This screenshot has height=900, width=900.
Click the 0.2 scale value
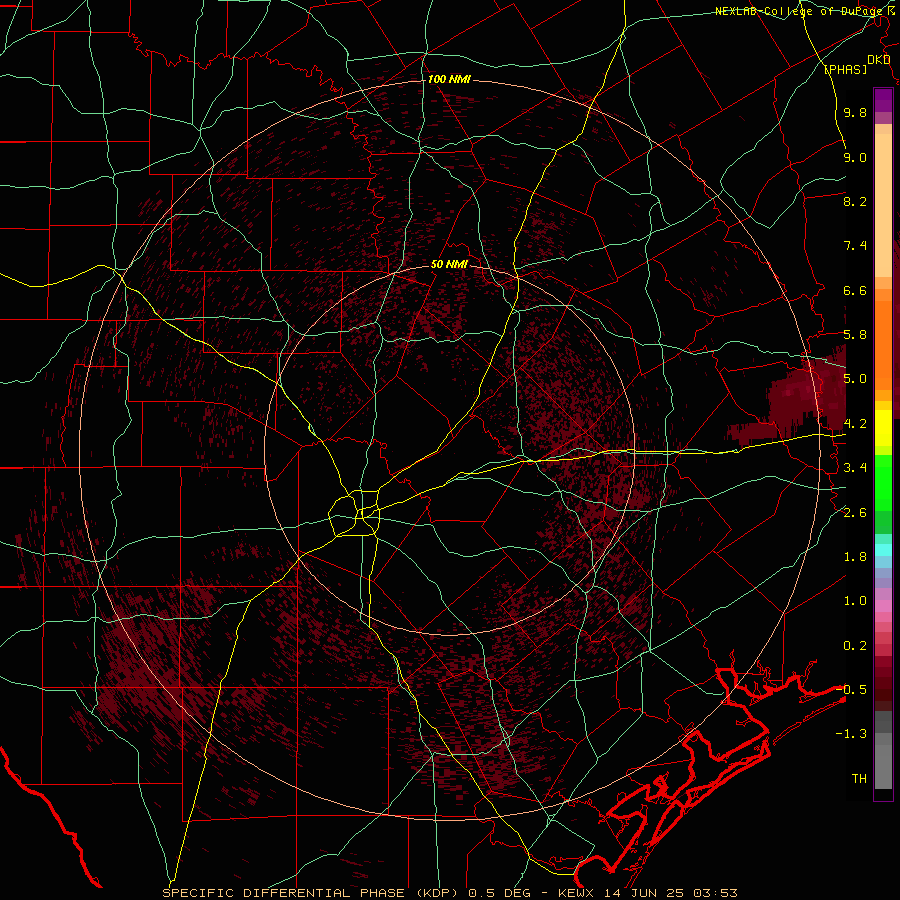(x=855, y=646)
